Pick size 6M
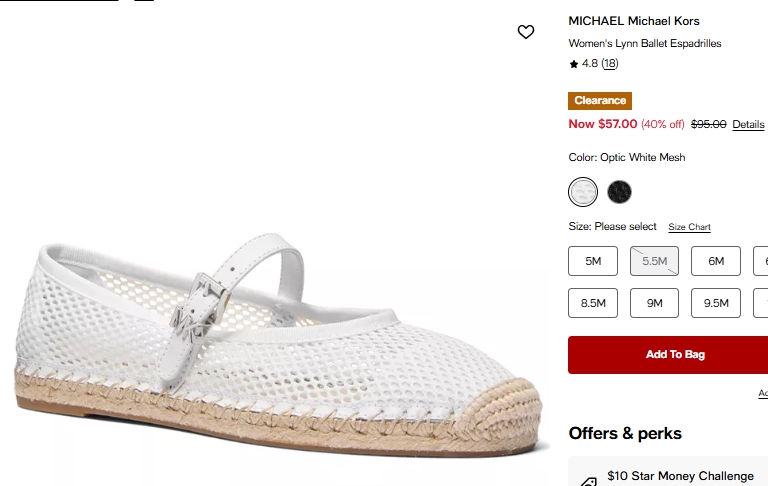This screenshot has height=486, width=768. click(x=716, y=261)
